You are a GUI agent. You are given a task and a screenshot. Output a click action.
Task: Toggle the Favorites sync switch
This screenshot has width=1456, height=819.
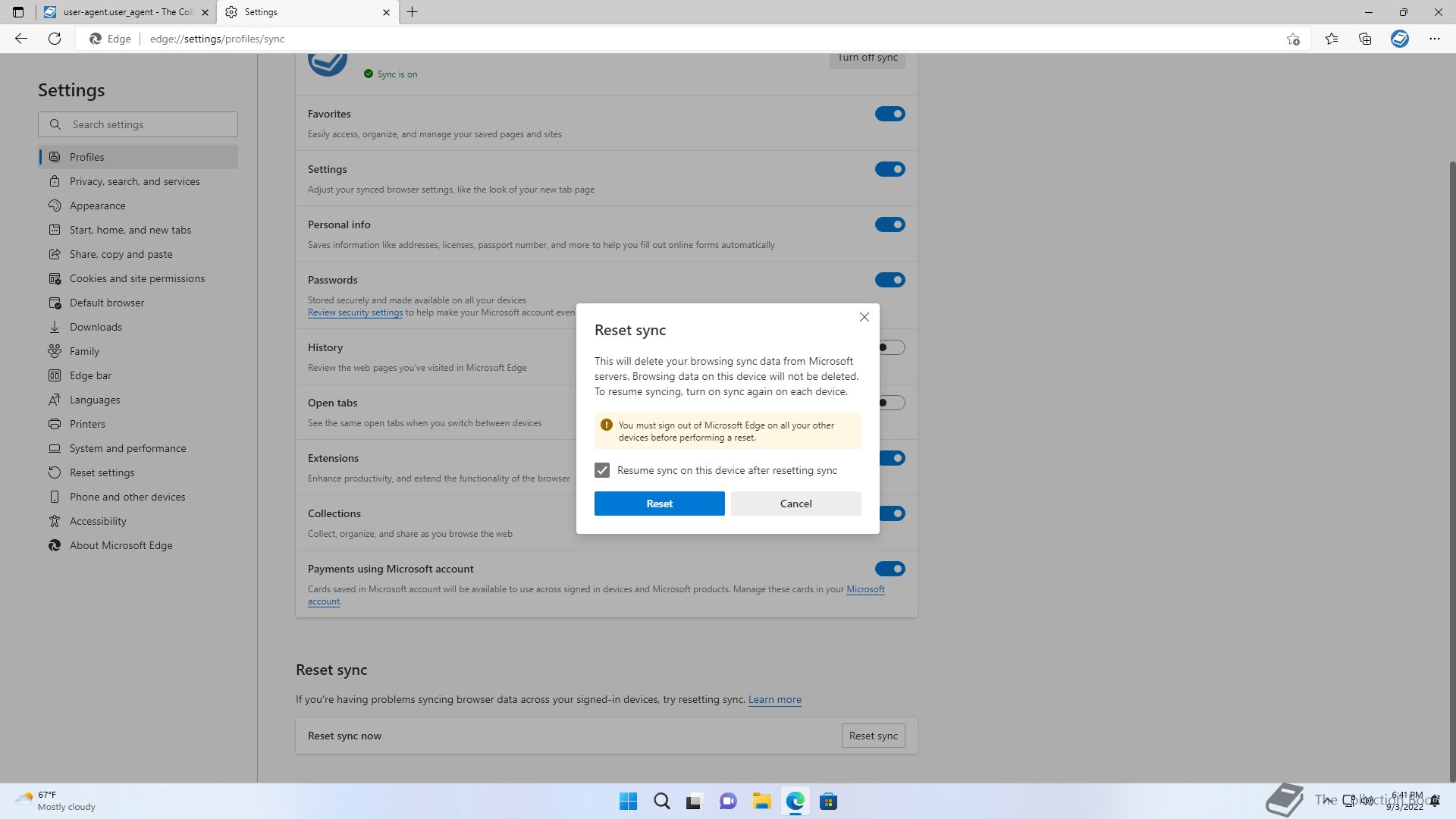[890, 114]
